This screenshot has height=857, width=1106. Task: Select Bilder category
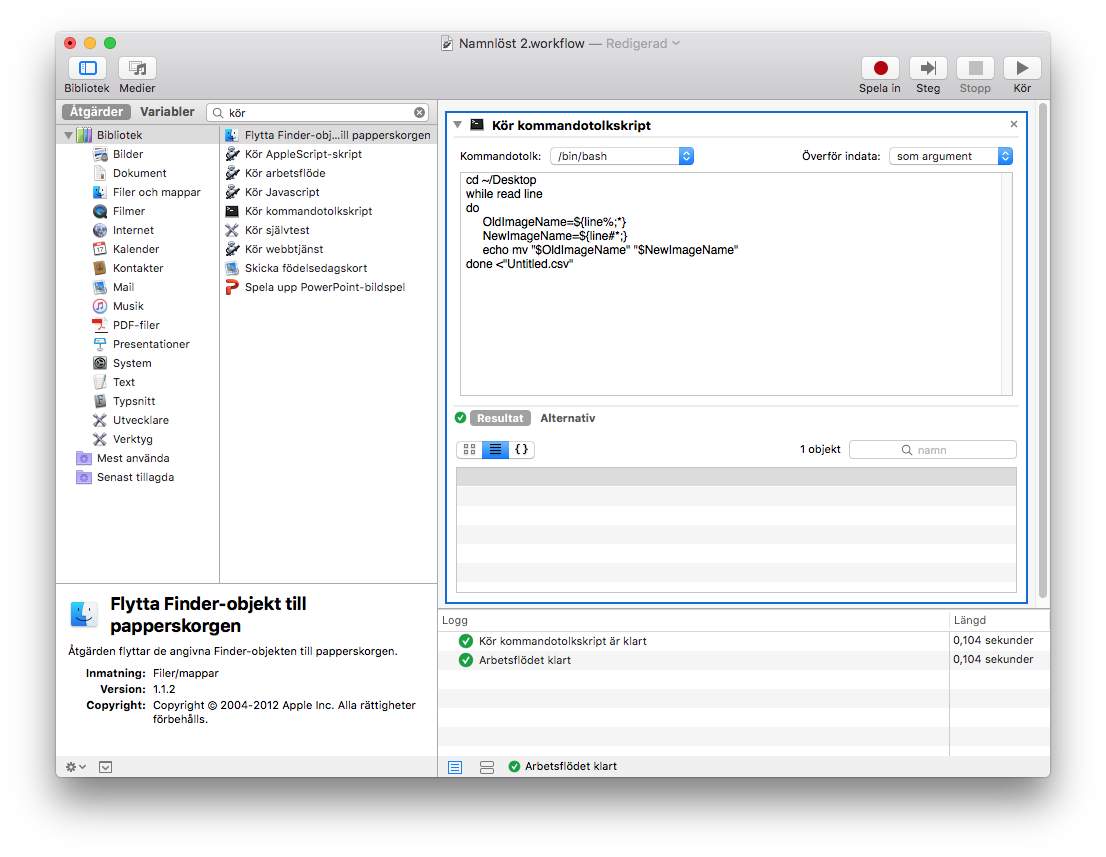(x=128, y=154)
